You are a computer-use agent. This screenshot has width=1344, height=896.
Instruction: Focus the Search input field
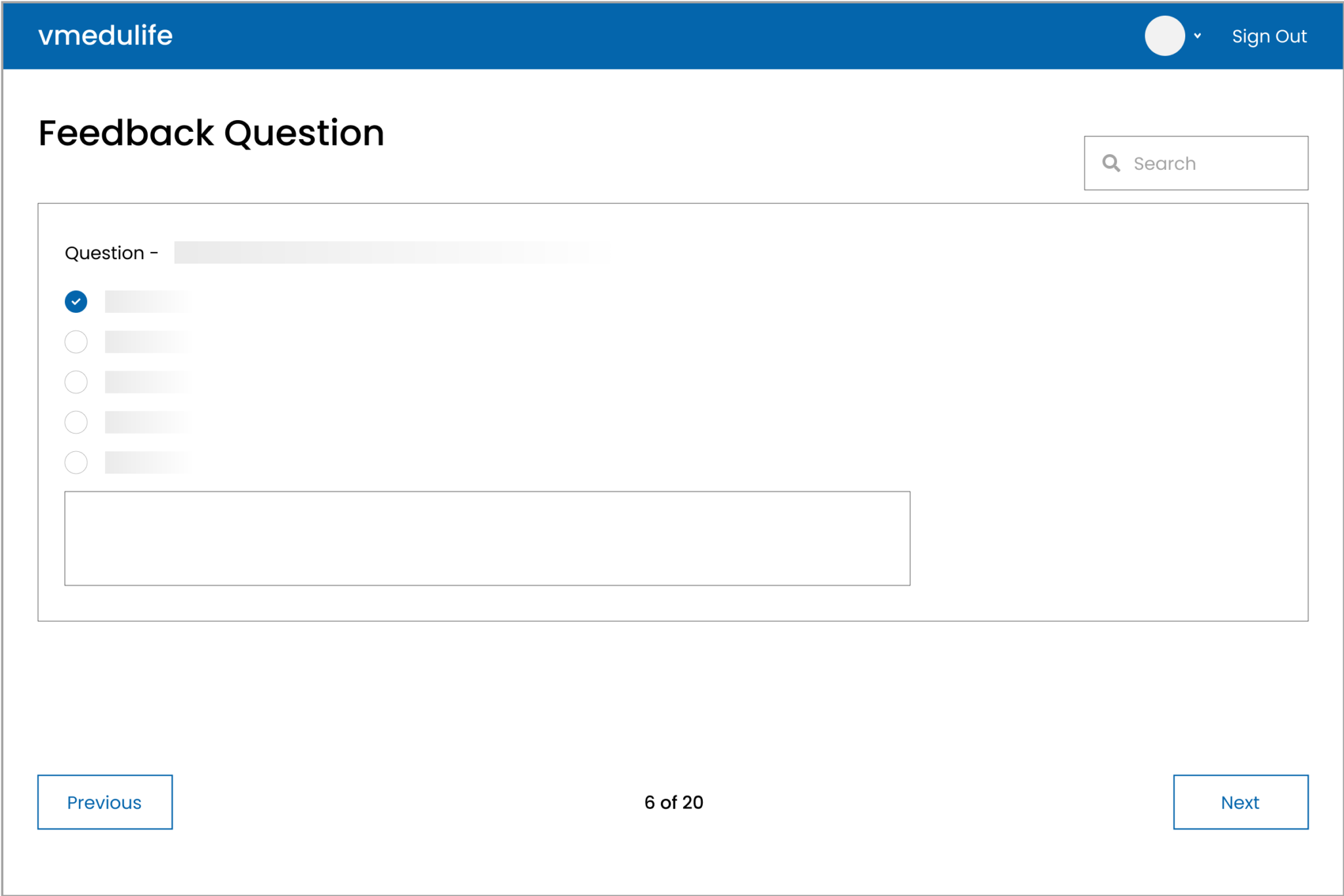(1196, 163)
